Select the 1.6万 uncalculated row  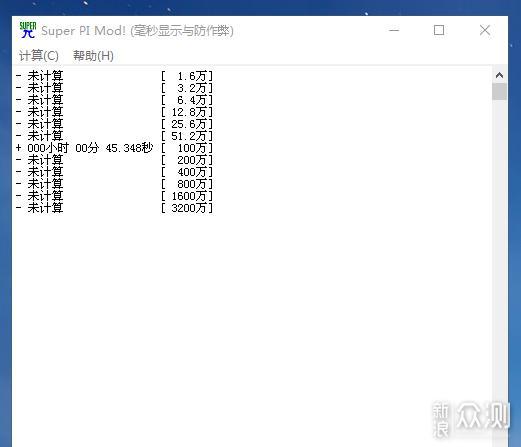tap(114, 76)
